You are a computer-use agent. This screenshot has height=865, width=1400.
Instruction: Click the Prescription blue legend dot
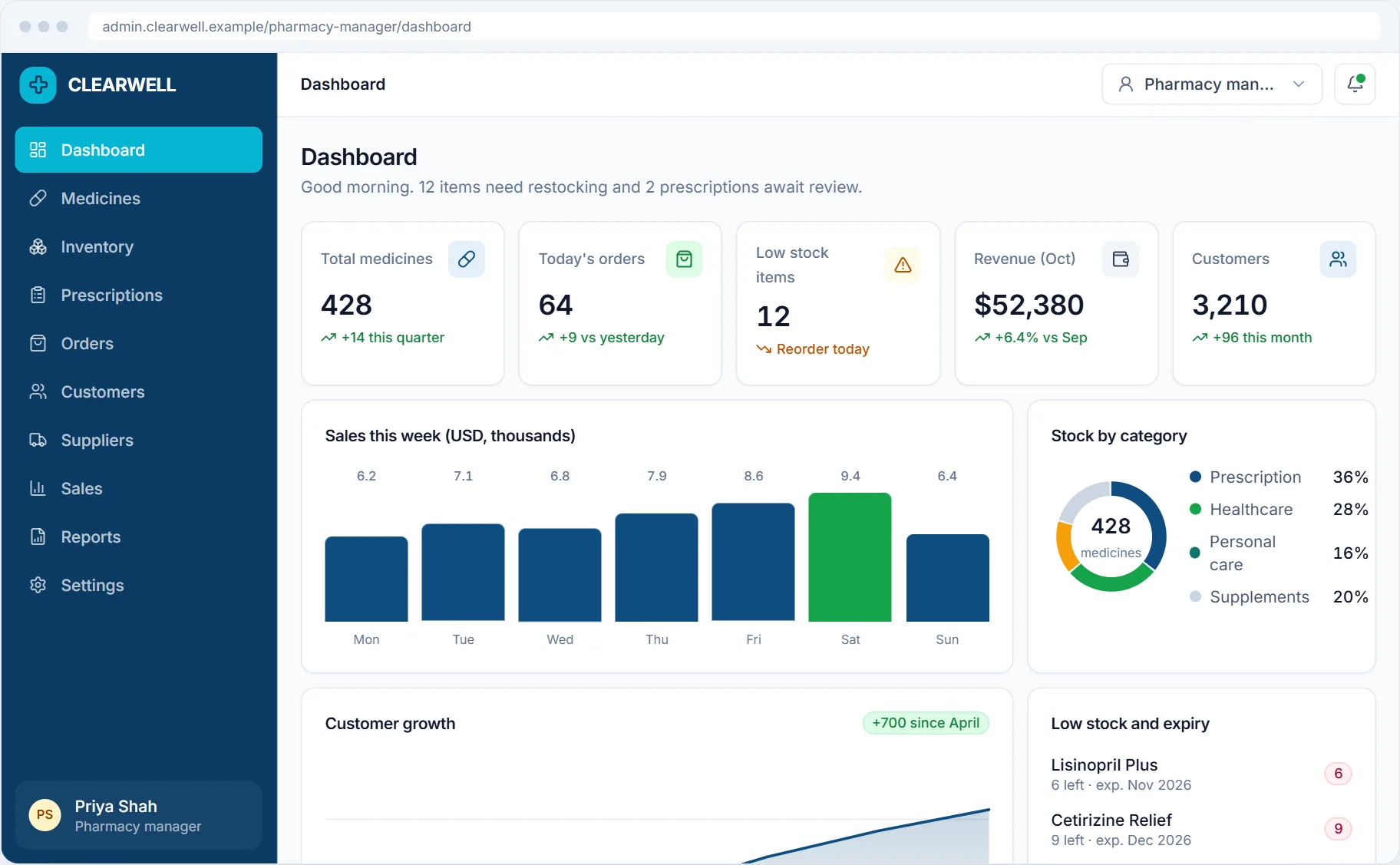(1195, 477)
